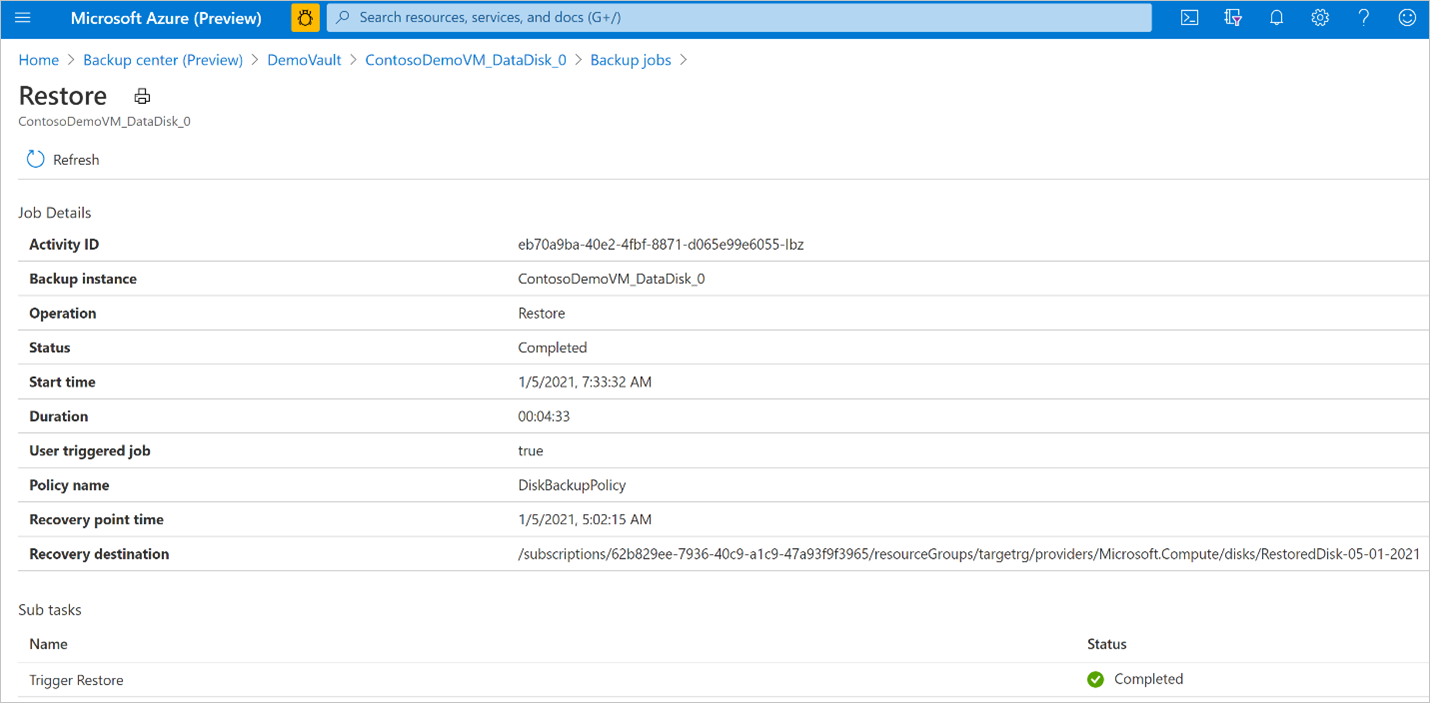Viewport: 1430px width, 703px height.
Task: Open the Help question mark panel
Action: tap(1363, 17)
